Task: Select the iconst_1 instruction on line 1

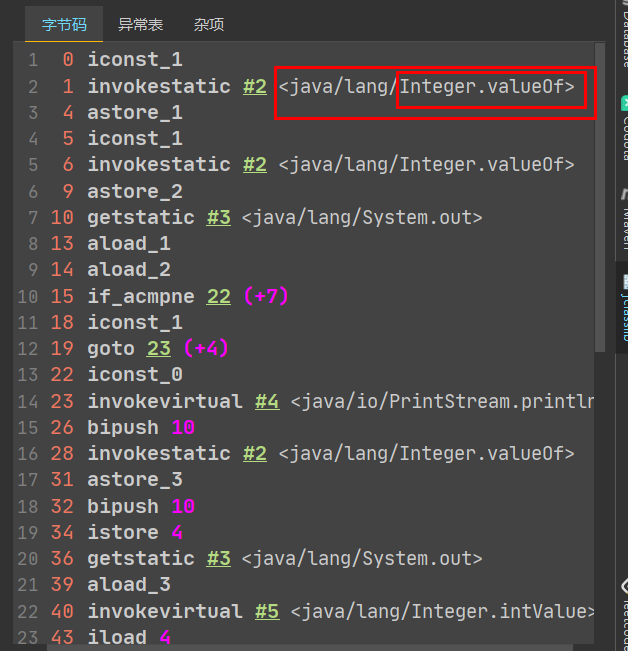Action: tap(135, 59)
